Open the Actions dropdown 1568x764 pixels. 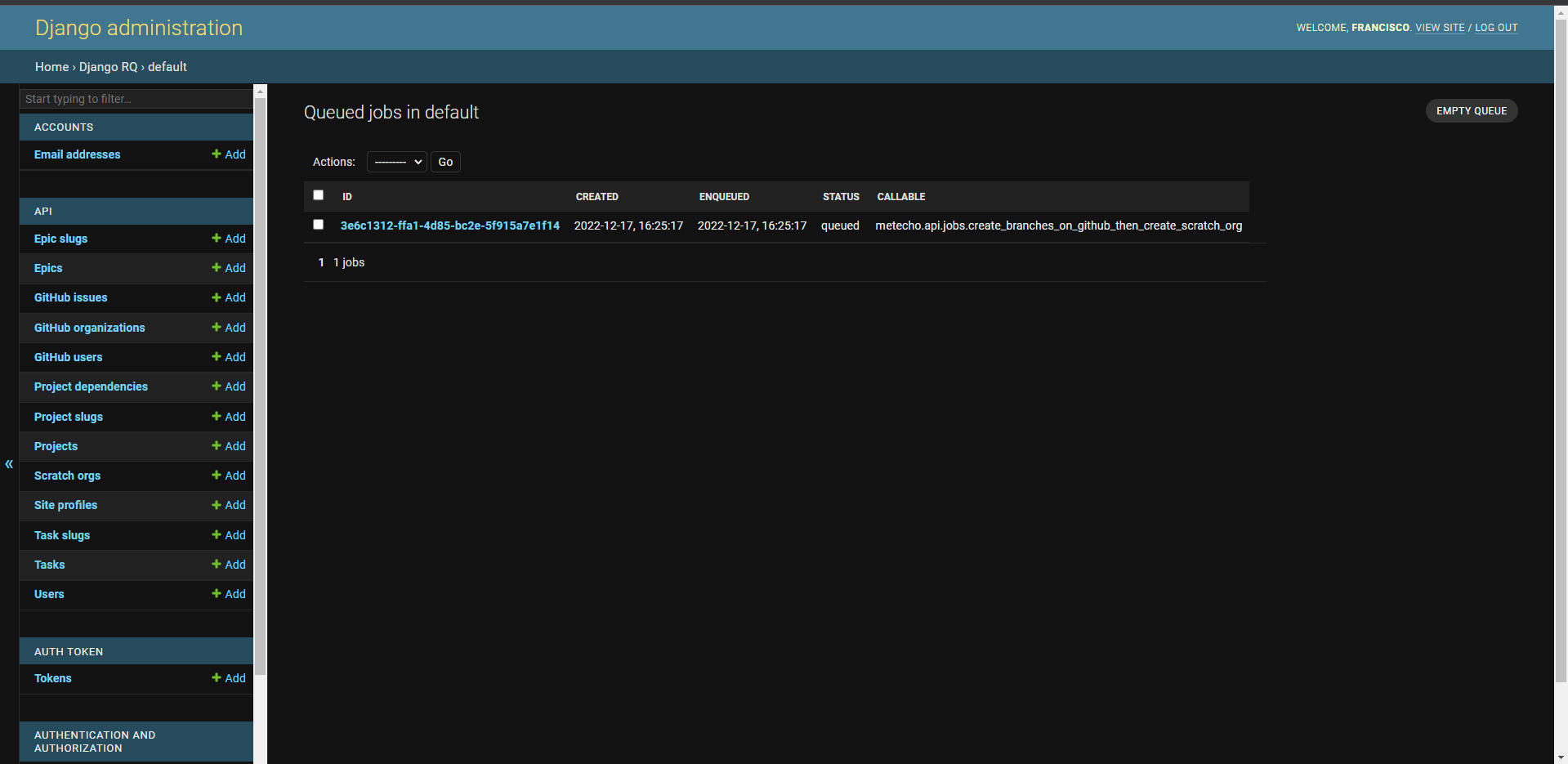click(x=397, y=162)
